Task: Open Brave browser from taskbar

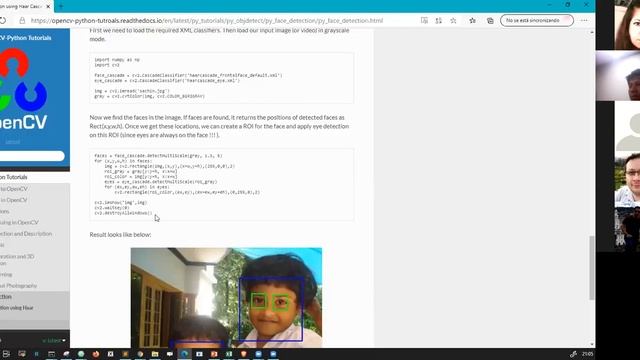Action: (x=244, y=354)
